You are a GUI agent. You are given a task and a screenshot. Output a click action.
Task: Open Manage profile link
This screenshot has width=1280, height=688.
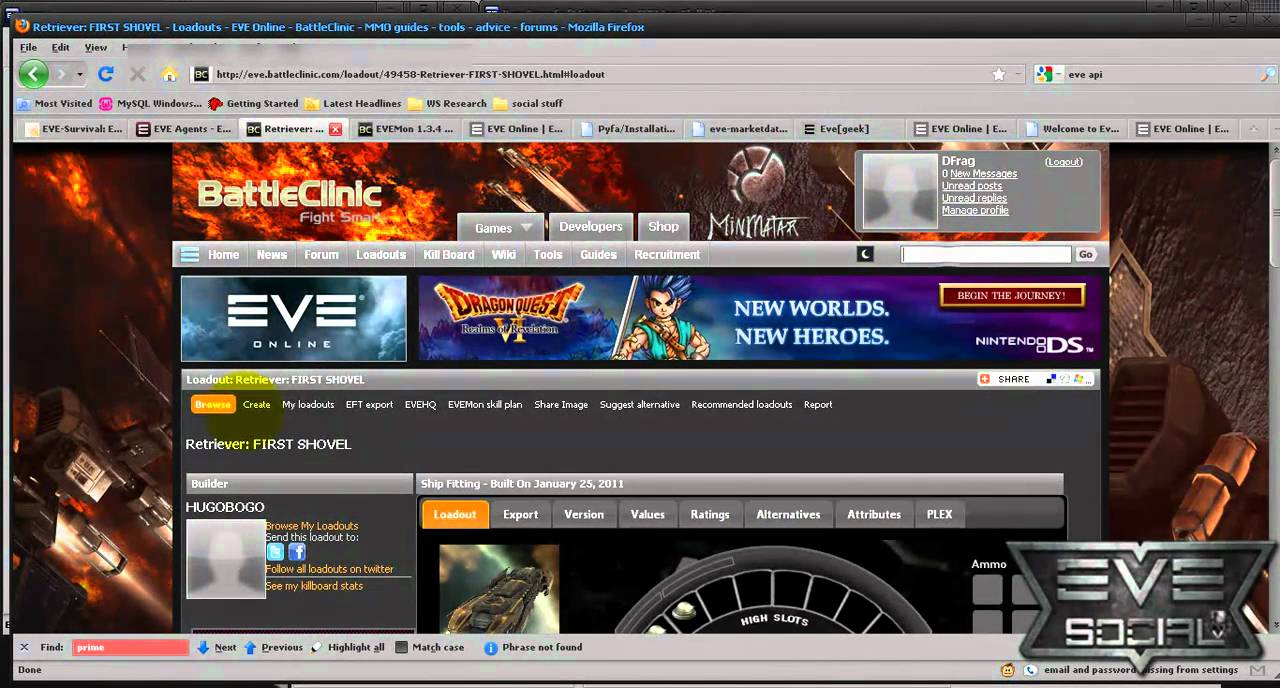pyautogui.click(x=975, y=211)
